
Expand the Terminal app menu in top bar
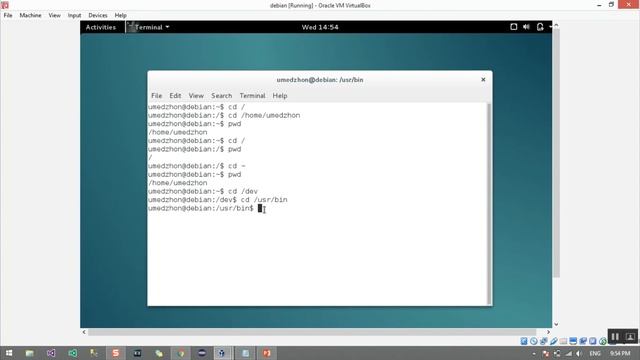pyautogui.click(x=149, y=27)
